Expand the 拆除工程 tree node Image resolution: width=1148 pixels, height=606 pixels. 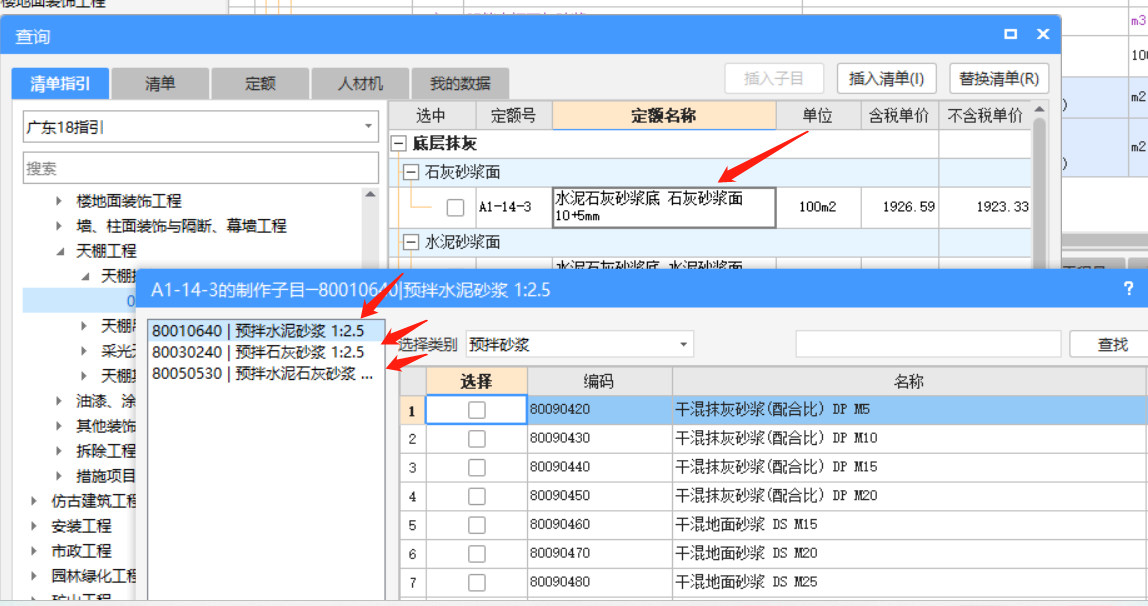pos(59,451)
